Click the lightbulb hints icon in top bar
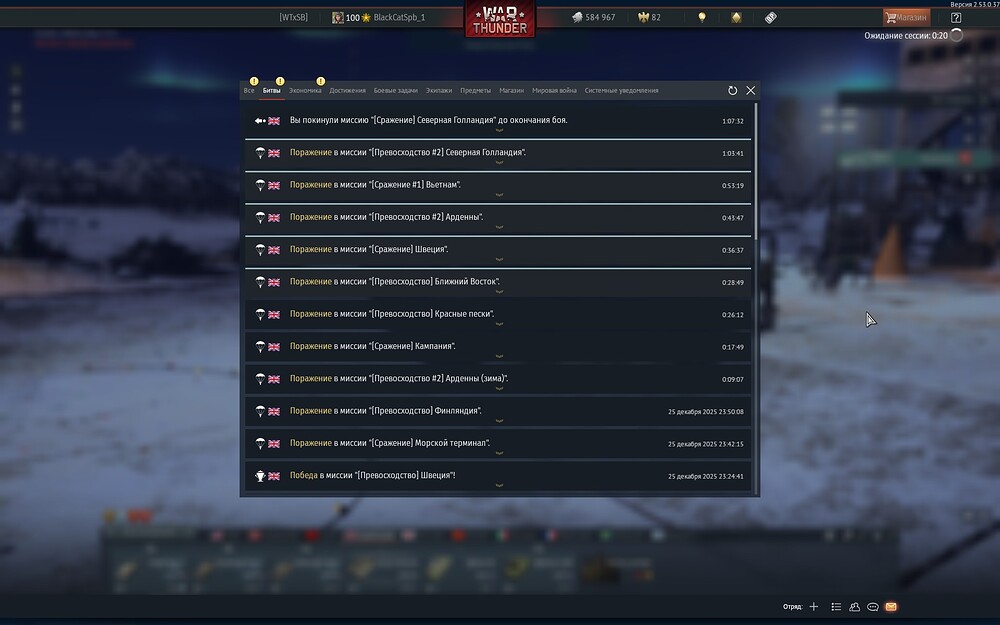 pos(702,17)
